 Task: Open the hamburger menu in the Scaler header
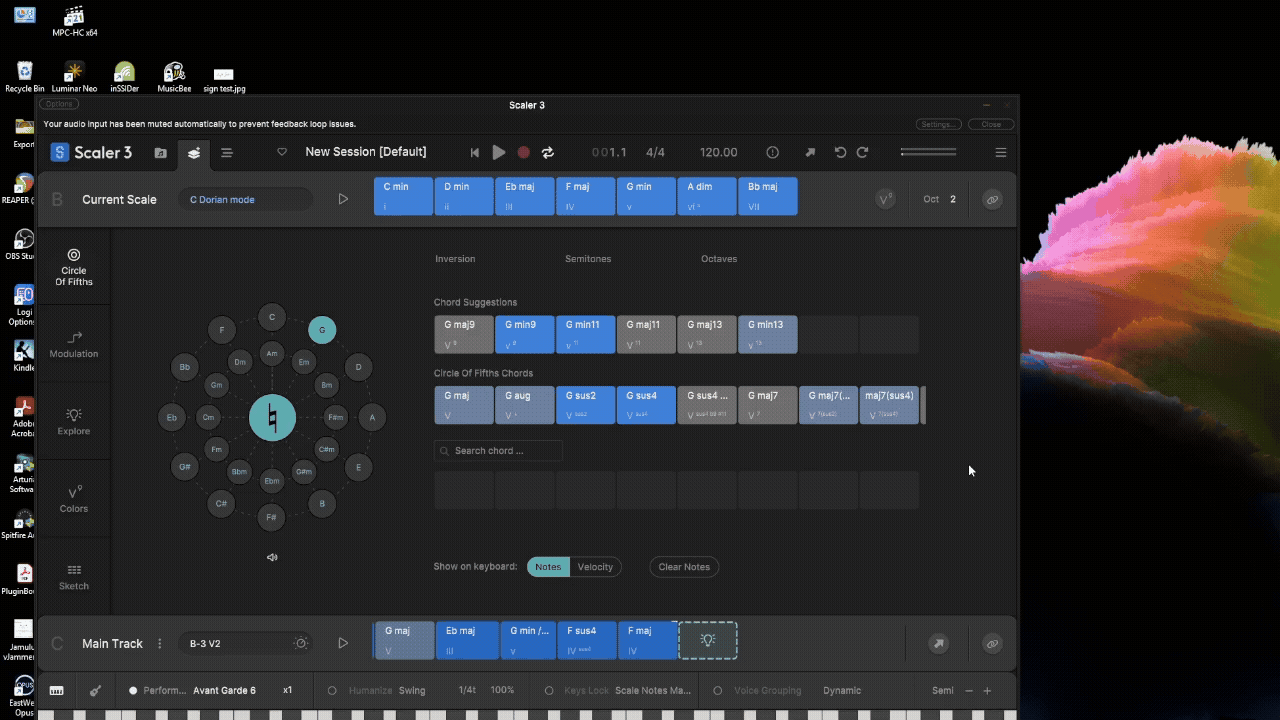tap(1000, 153)
